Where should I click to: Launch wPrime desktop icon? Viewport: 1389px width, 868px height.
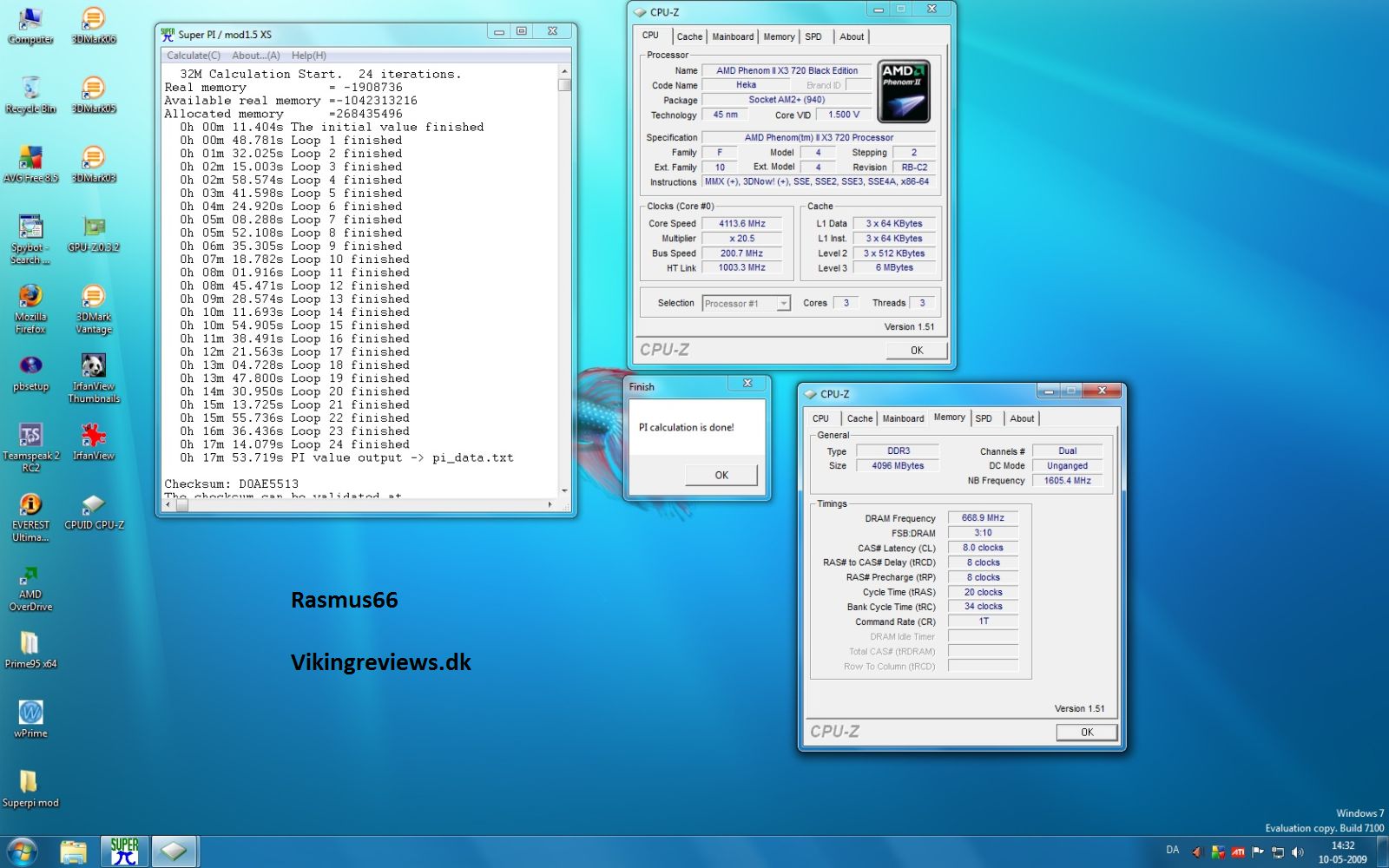30,719
